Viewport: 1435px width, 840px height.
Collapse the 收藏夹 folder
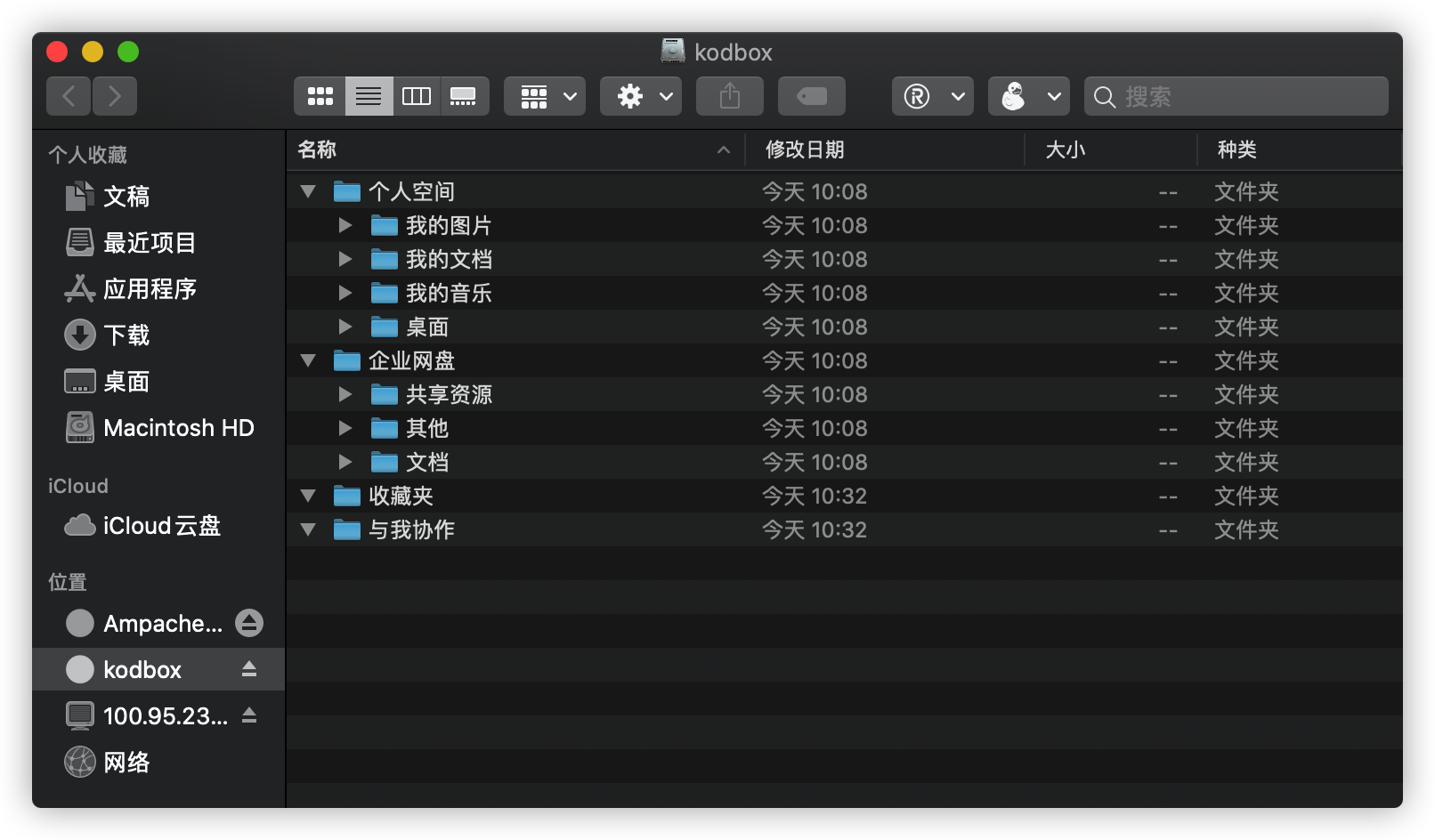309,496
